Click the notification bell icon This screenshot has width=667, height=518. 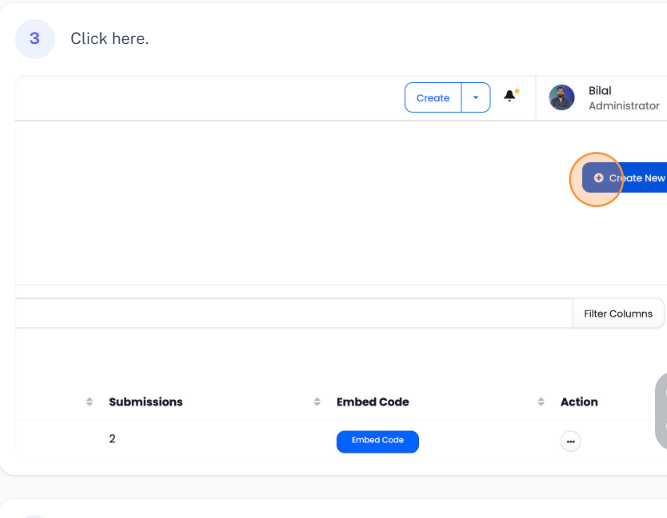coord(510,96)
